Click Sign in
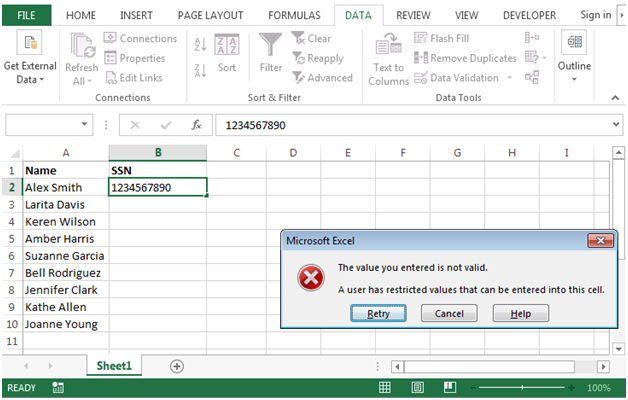This screenshot has height=400, width=628. (596, 15)
